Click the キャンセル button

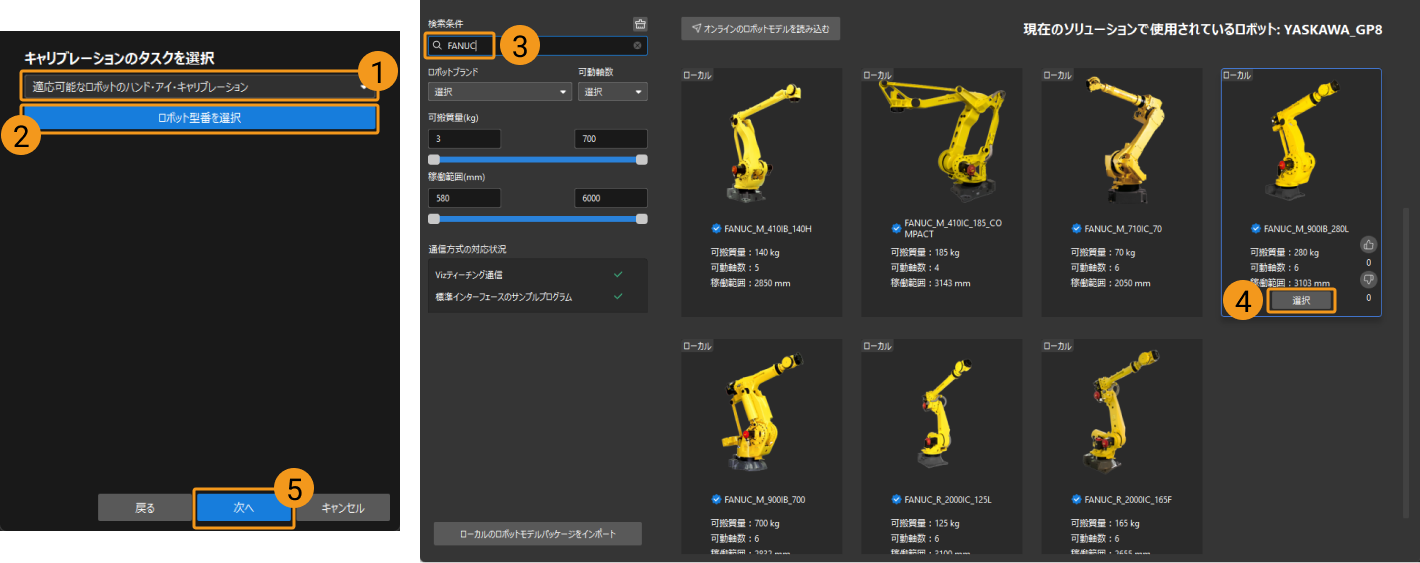point(343,508)
